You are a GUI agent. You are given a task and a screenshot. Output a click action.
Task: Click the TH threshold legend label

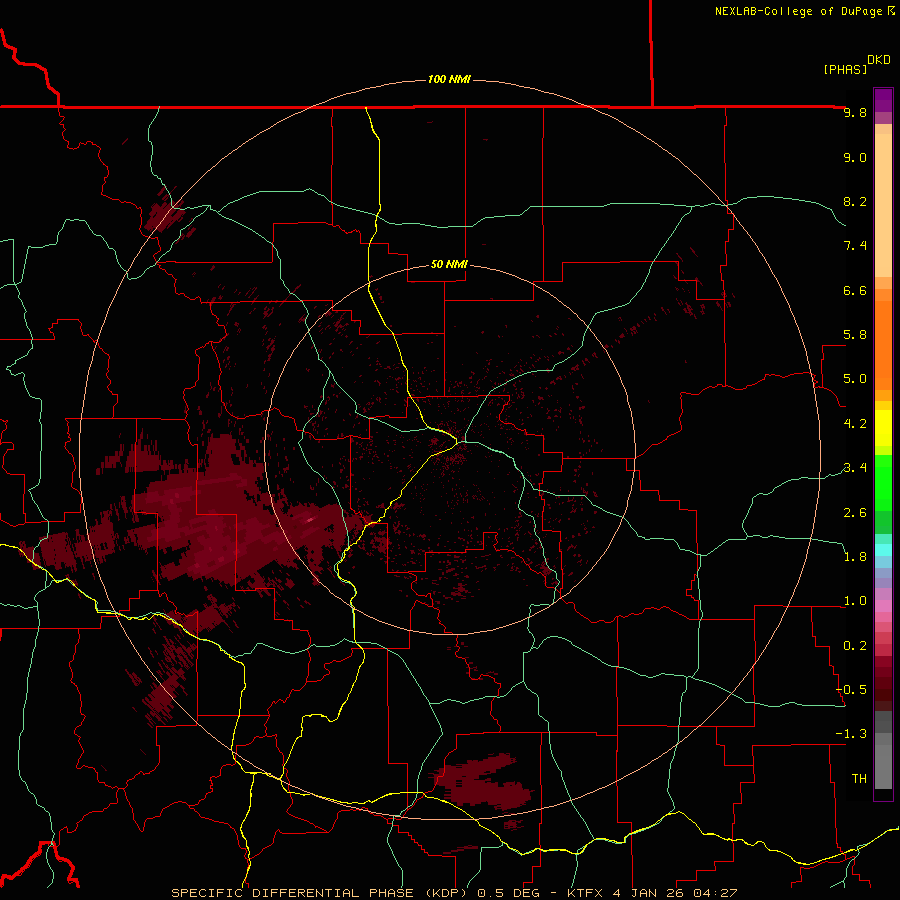coord(859,779)
